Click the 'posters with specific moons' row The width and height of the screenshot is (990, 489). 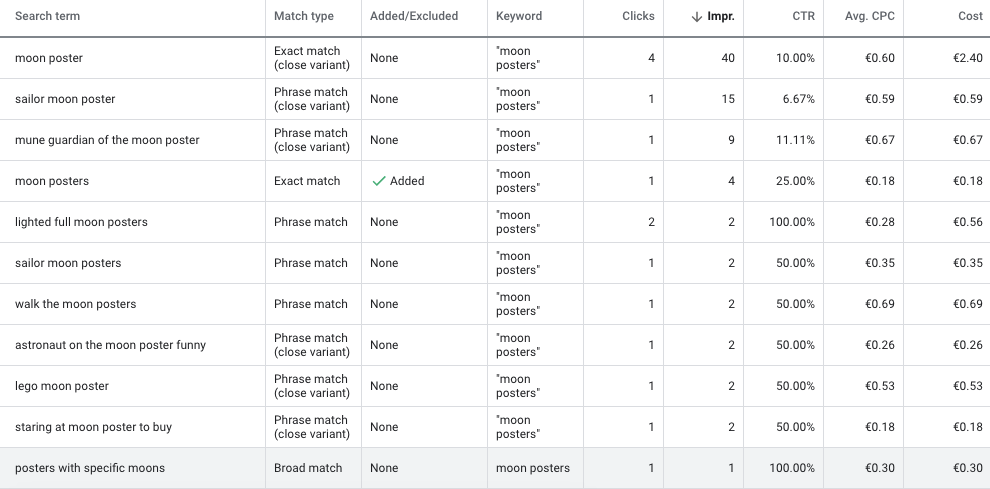pyautogui.click(x=495, y=468)
